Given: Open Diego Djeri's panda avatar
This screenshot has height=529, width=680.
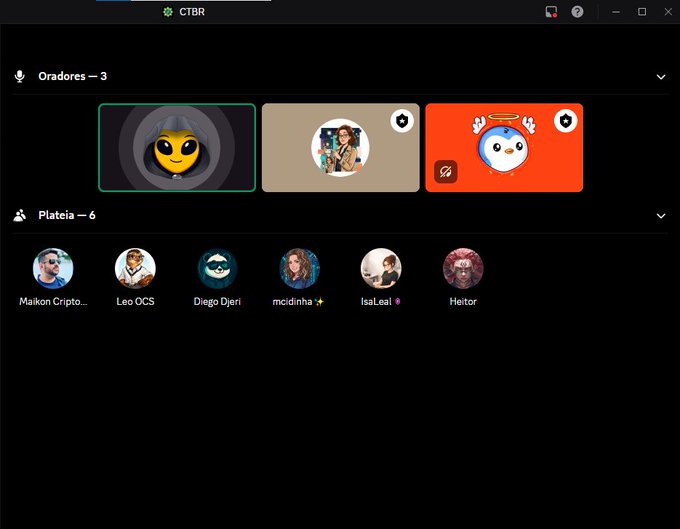Looking at the screenshot, I should tap(217, 268).
